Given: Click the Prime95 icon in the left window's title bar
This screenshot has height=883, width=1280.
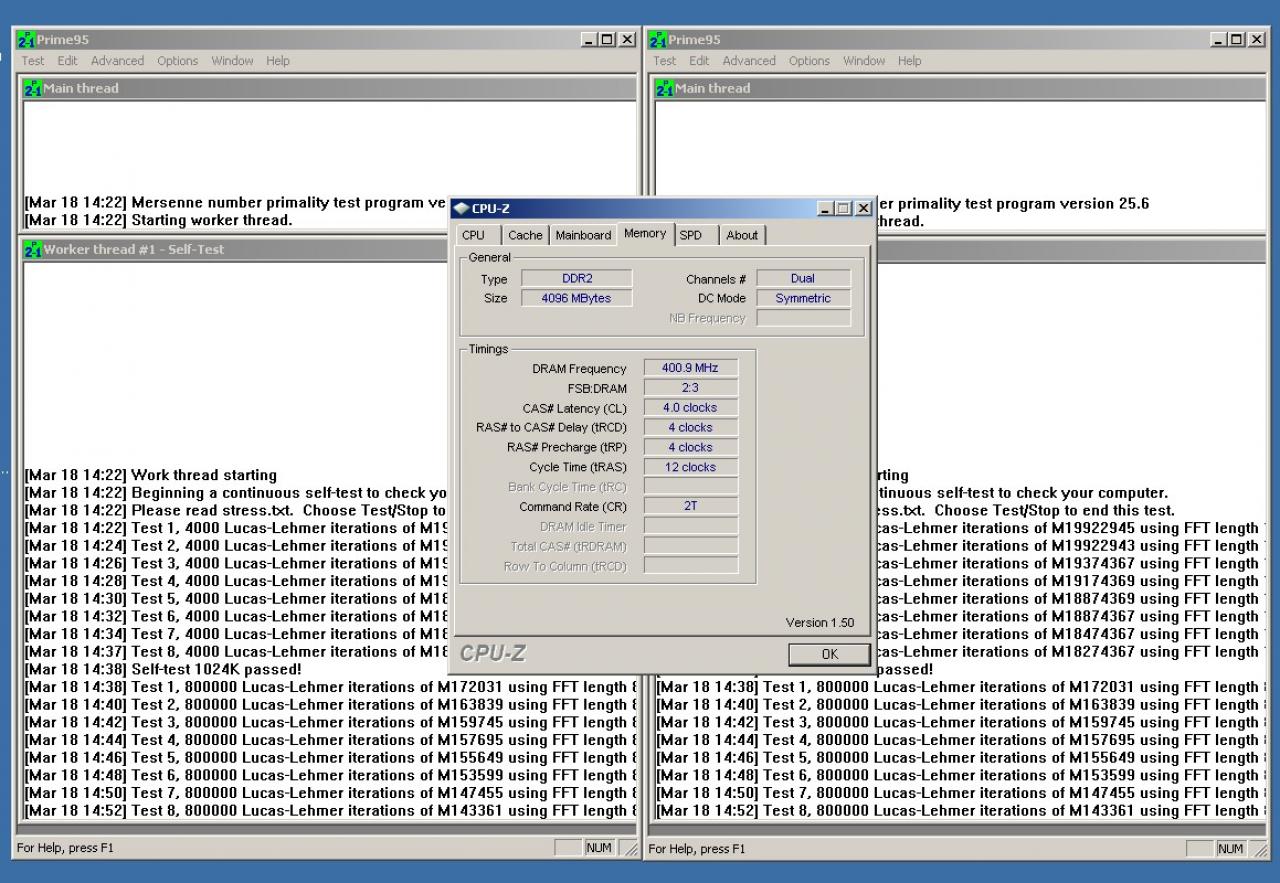Looking at the screenshot, I should coord(27,40).
